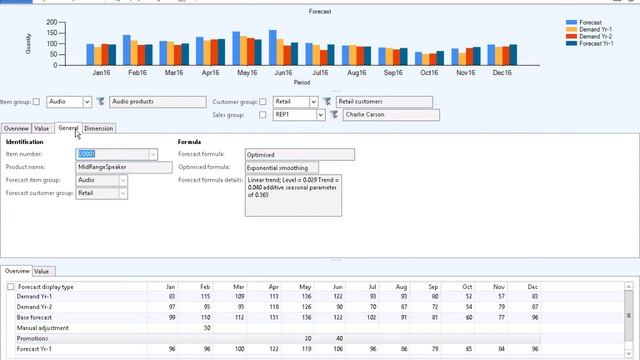Screen dimensions: 640x360
Task: Open the Dimension tab
Action: [x=99, y=128]
